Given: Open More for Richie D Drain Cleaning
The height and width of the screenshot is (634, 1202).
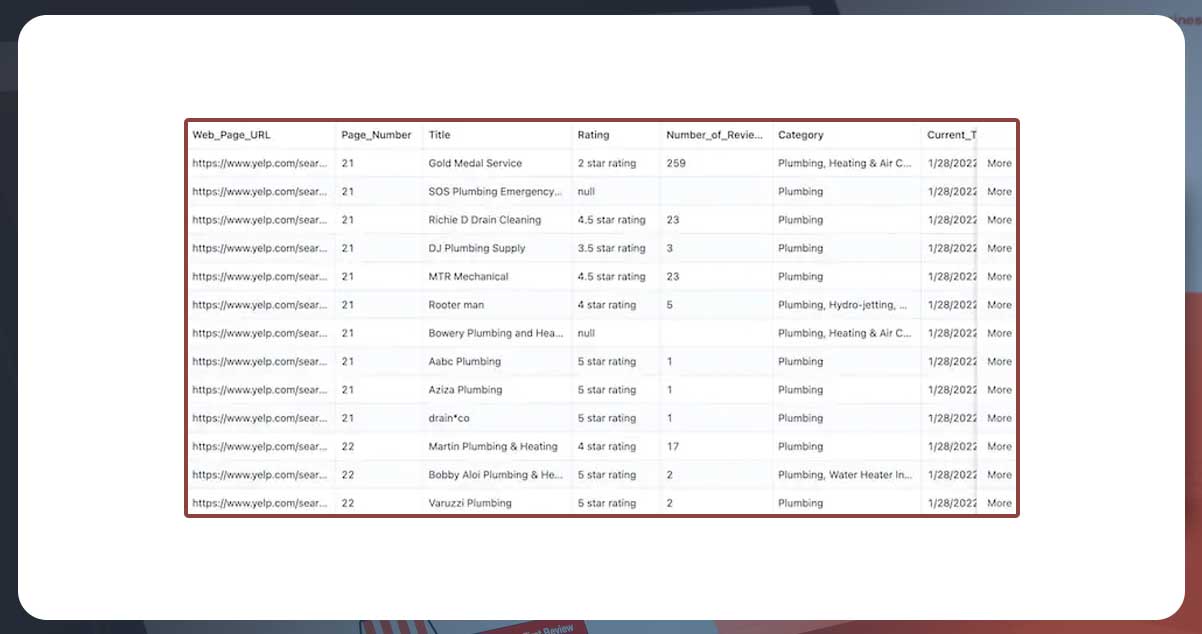Looking at the screenshot, I should point(999,220).
